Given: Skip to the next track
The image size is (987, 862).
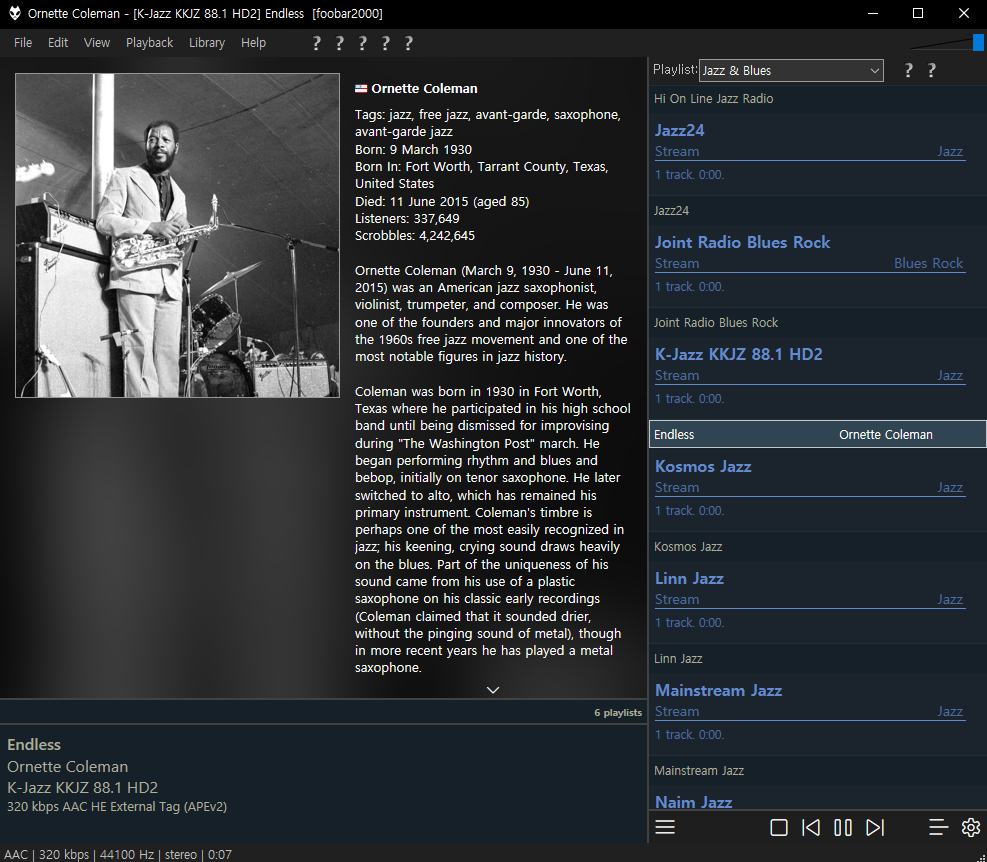Looking at the screenshot, I should pyautogui.click(x=875, y=827).
